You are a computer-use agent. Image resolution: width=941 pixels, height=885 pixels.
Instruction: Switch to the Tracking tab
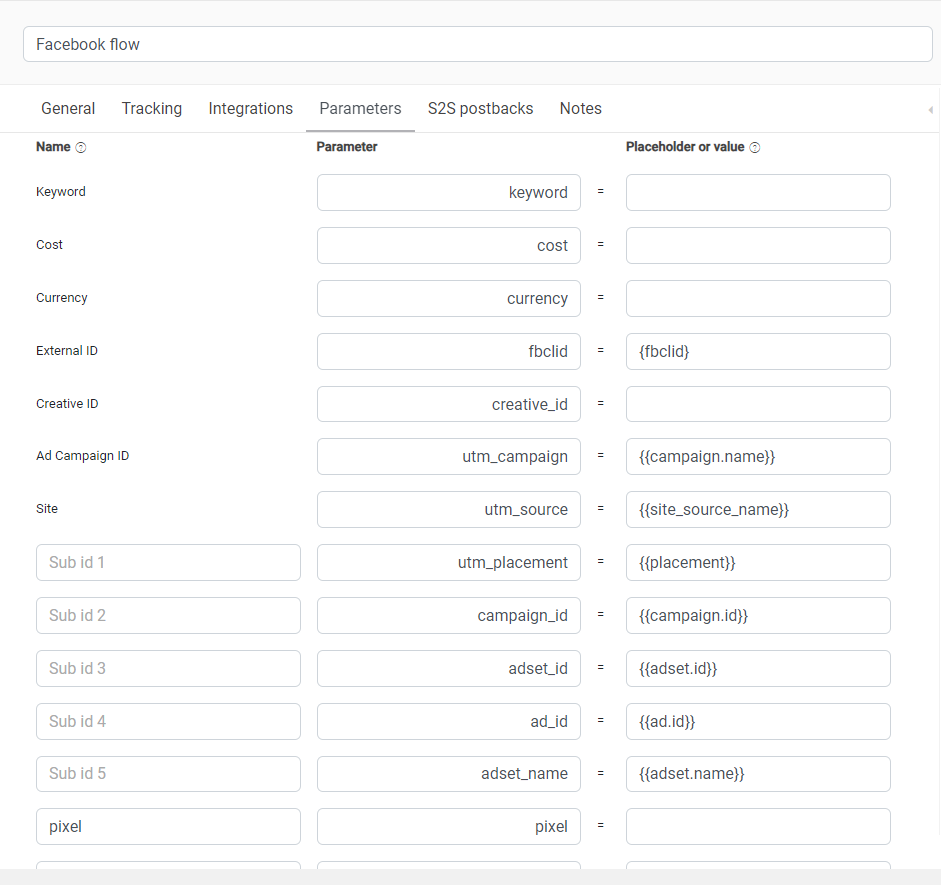pyautogui.click(x=152, y=109)
